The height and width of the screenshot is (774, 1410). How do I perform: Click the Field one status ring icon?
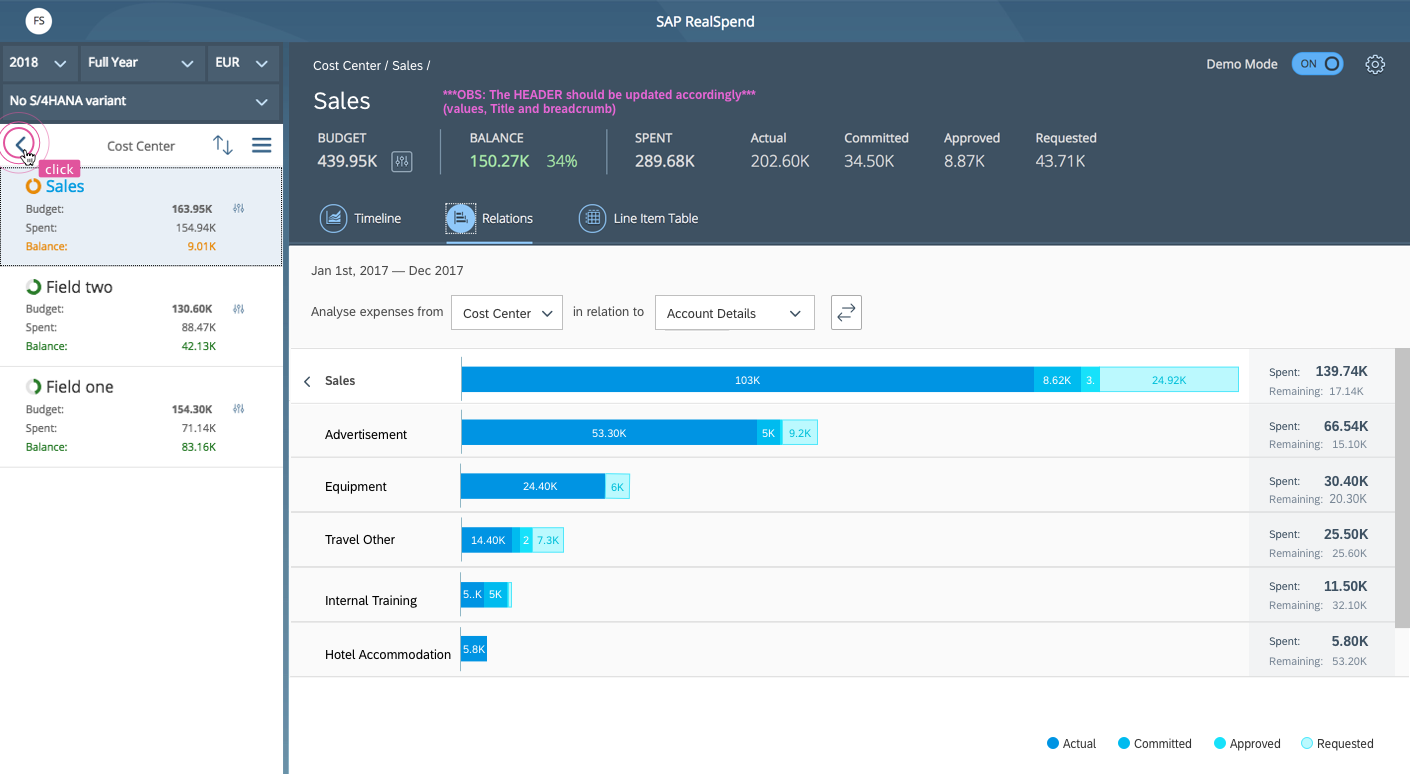pos(33,387)
